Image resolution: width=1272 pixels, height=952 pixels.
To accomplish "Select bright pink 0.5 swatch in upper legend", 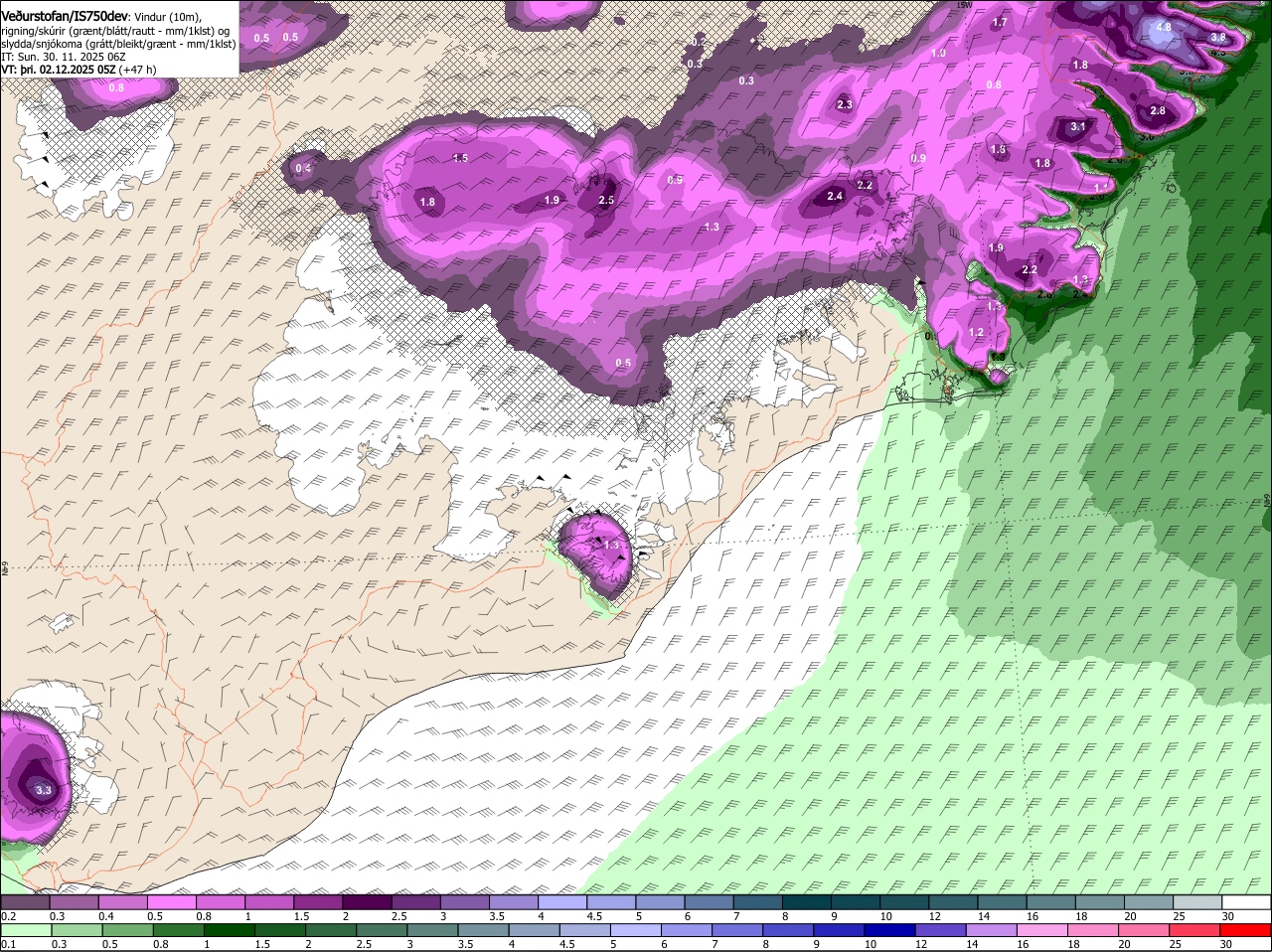I will [171, 902].
